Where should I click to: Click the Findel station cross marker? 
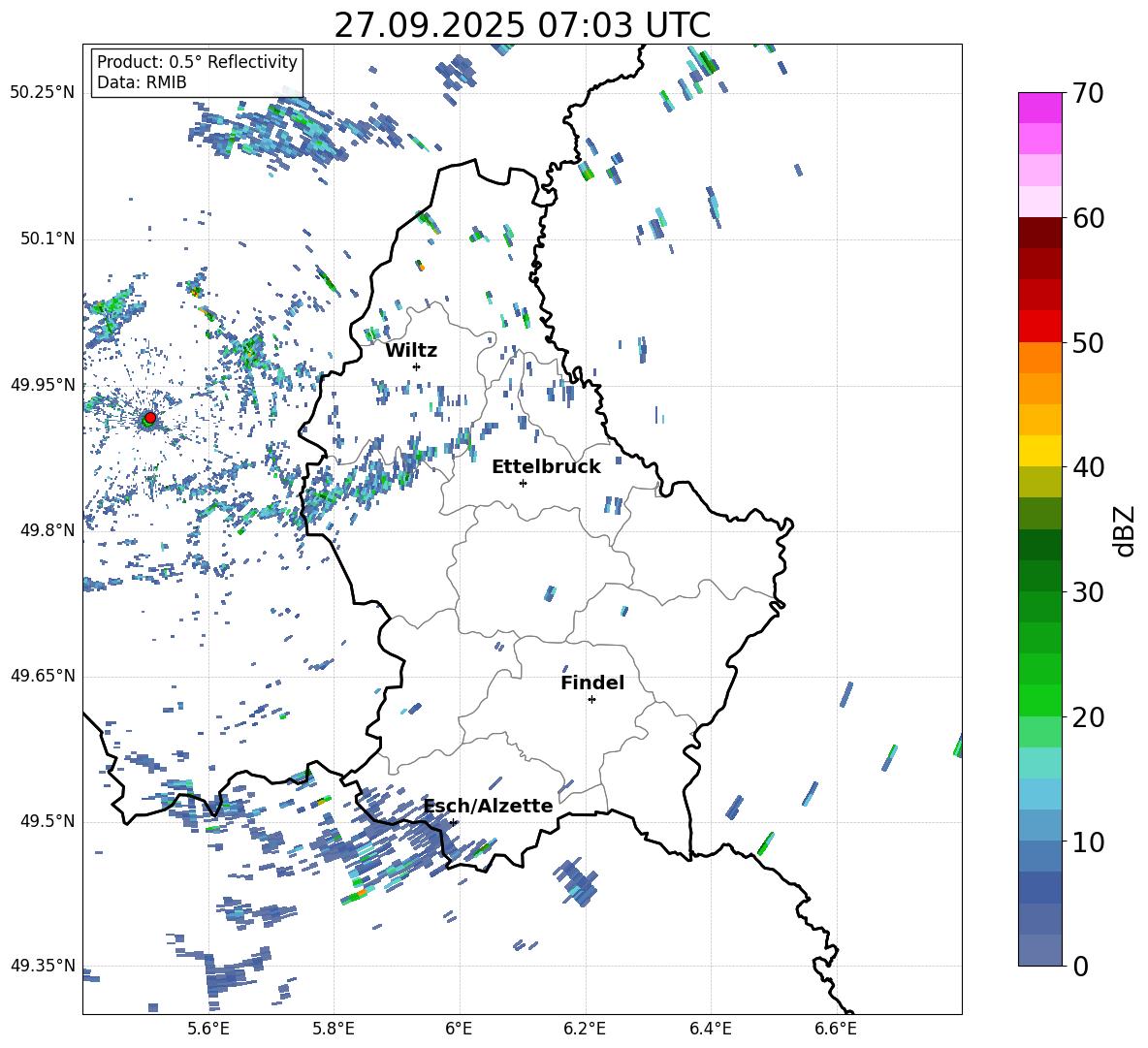591,700
